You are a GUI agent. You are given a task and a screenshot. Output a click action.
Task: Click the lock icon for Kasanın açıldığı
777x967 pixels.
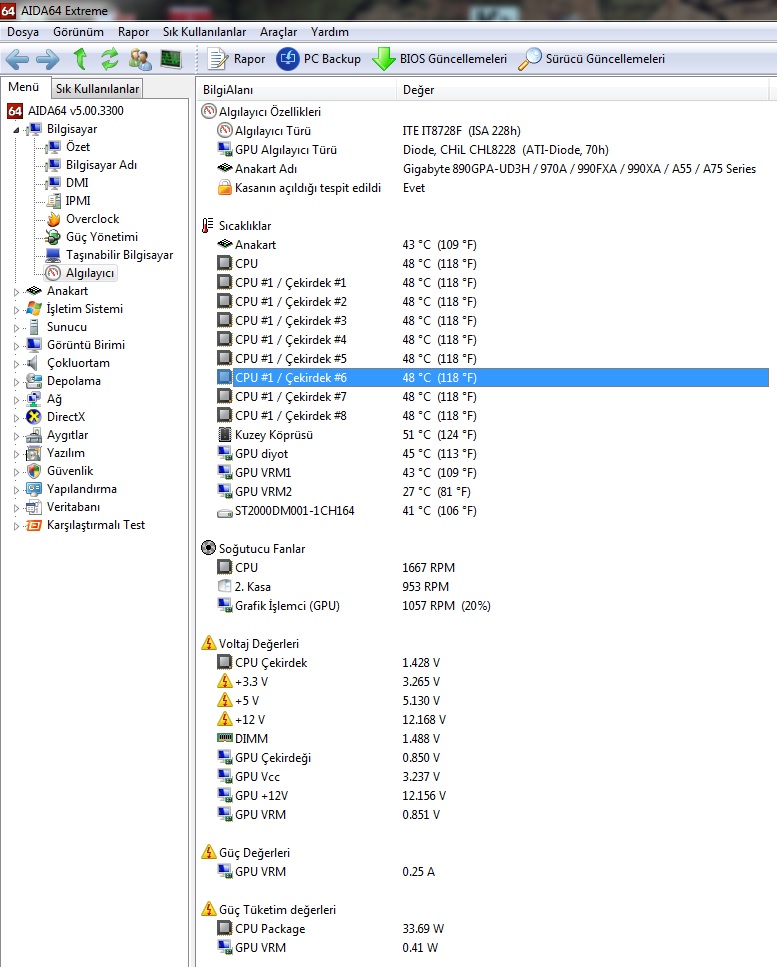coord(224,187)
